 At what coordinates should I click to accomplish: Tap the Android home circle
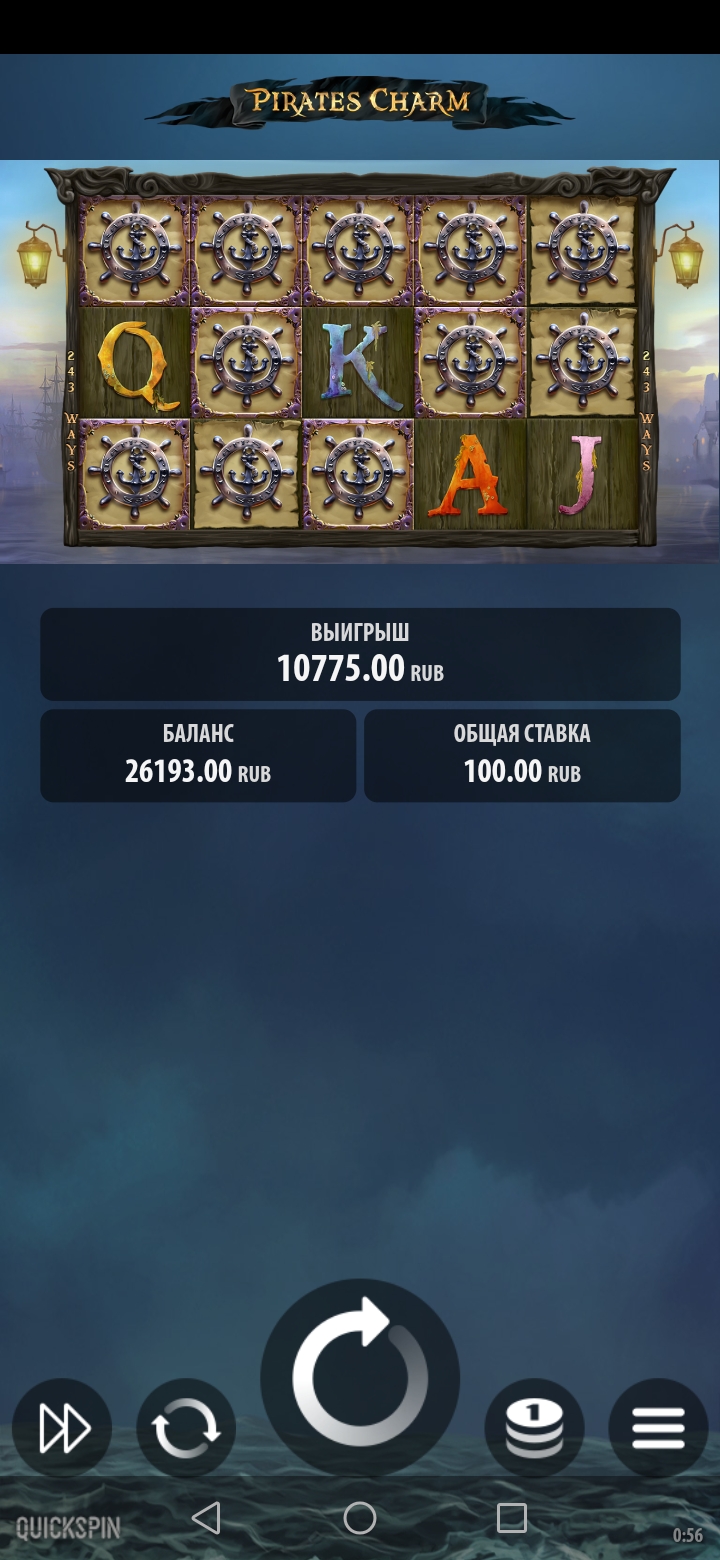click(360, 1518)
